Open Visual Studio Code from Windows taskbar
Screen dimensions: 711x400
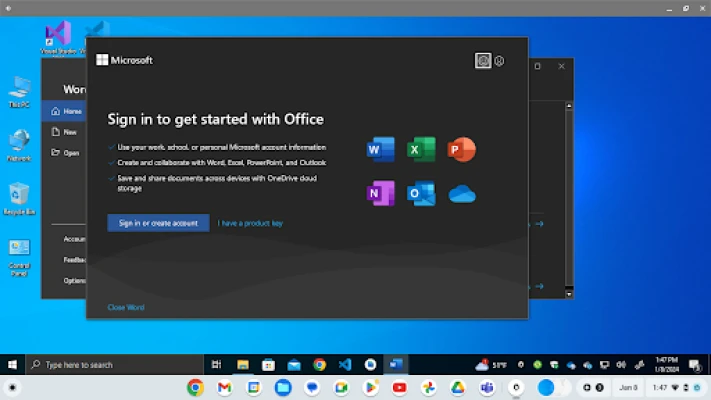click(345, 365)
